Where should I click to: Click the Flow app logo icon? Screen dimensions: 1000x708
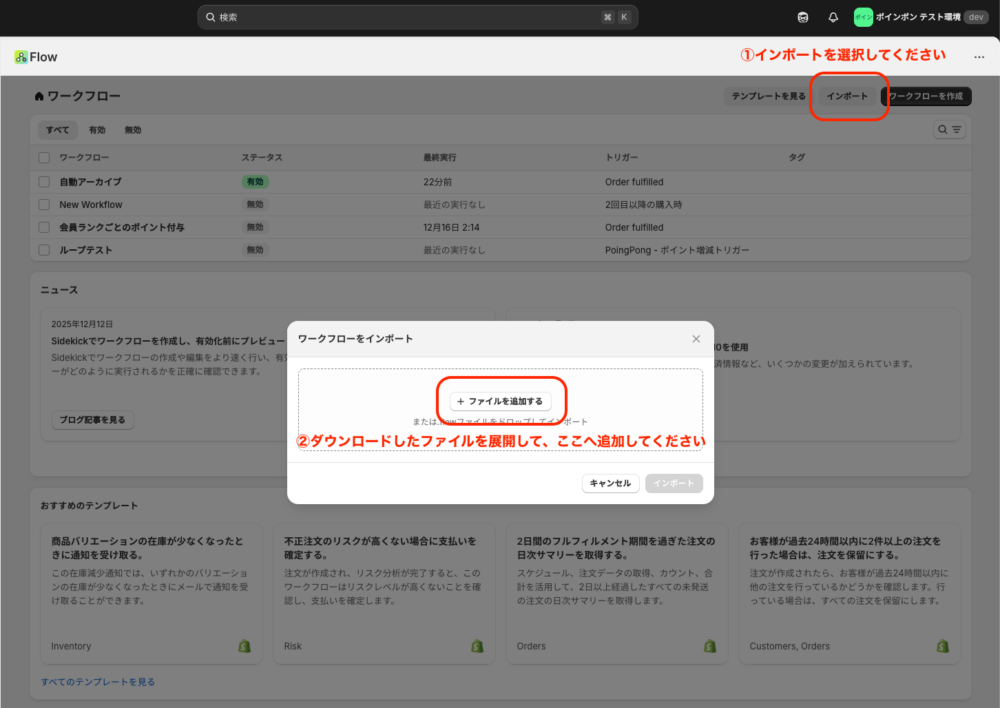[21, 57]
